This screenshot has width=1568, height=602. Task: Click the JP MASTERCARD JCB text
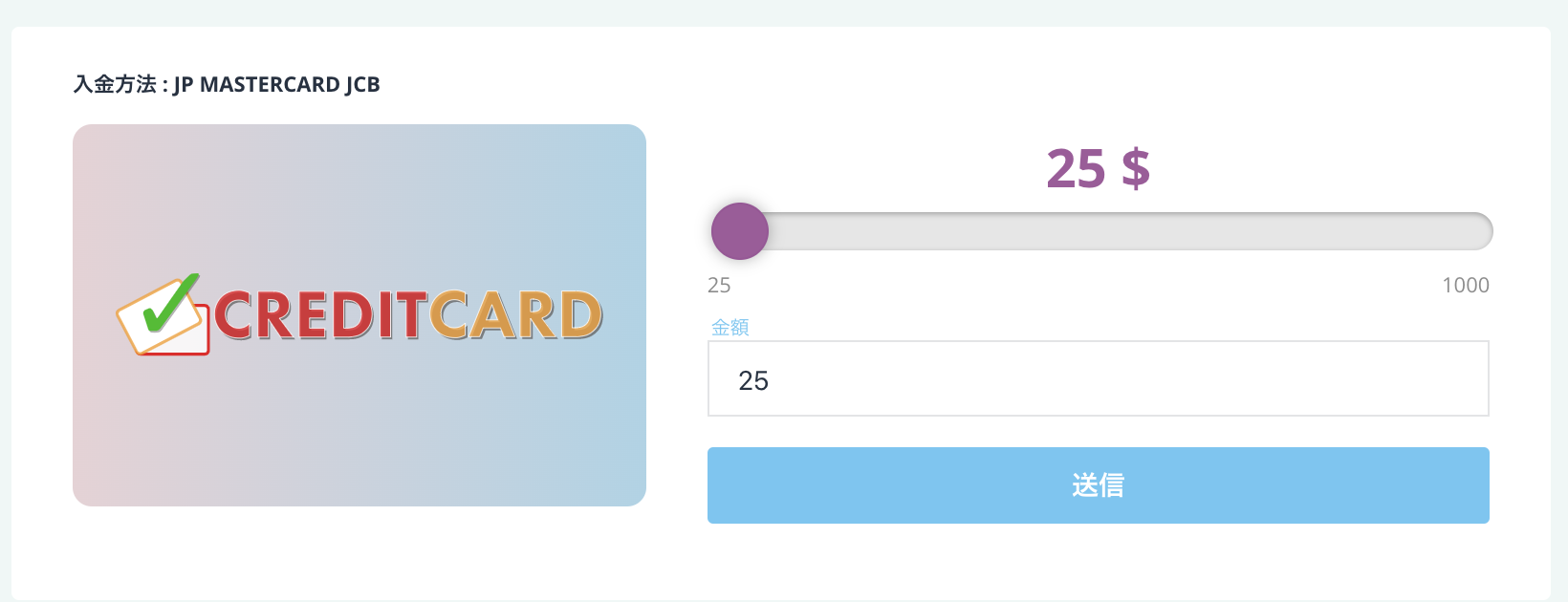(x=276, y=84)
